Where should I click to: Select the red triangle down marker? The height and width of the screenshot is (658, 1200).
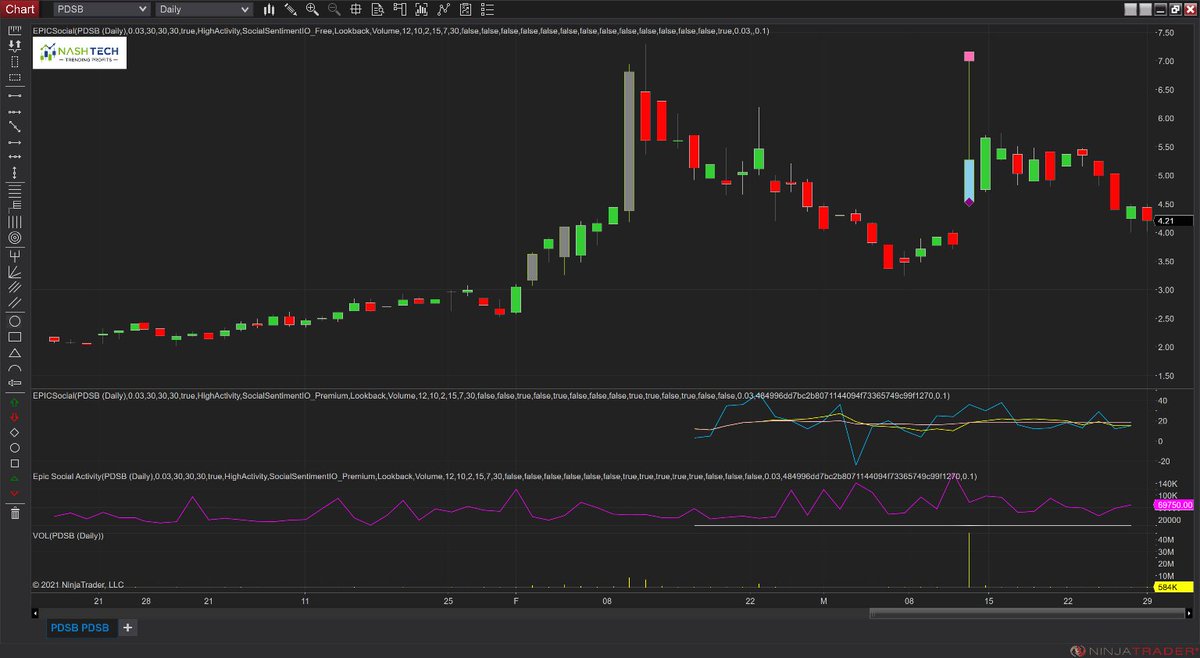coord(15,494)
